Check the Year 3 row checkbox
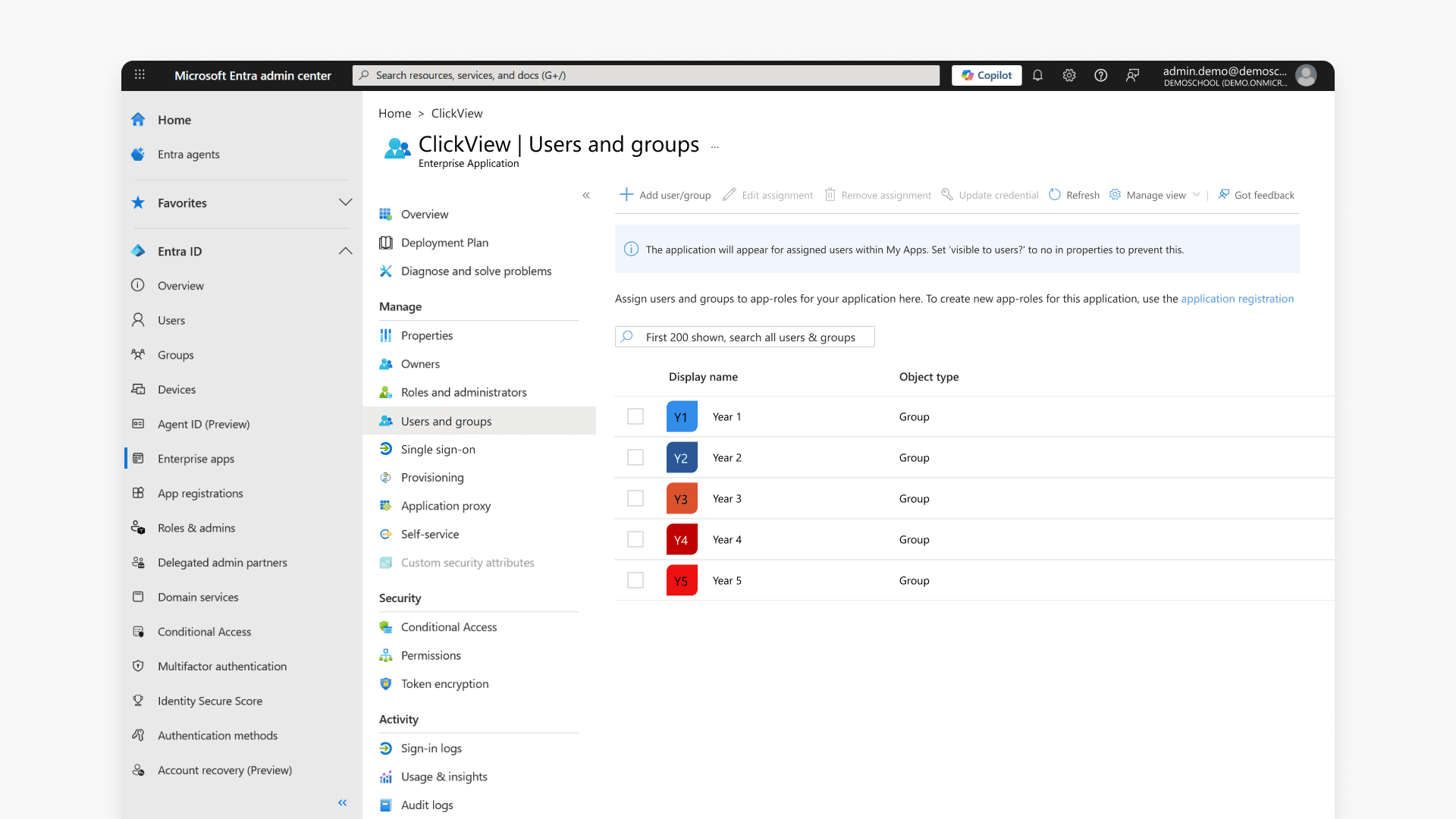The width and height of the screenshot is (1456, 819). tap(635, 498)
